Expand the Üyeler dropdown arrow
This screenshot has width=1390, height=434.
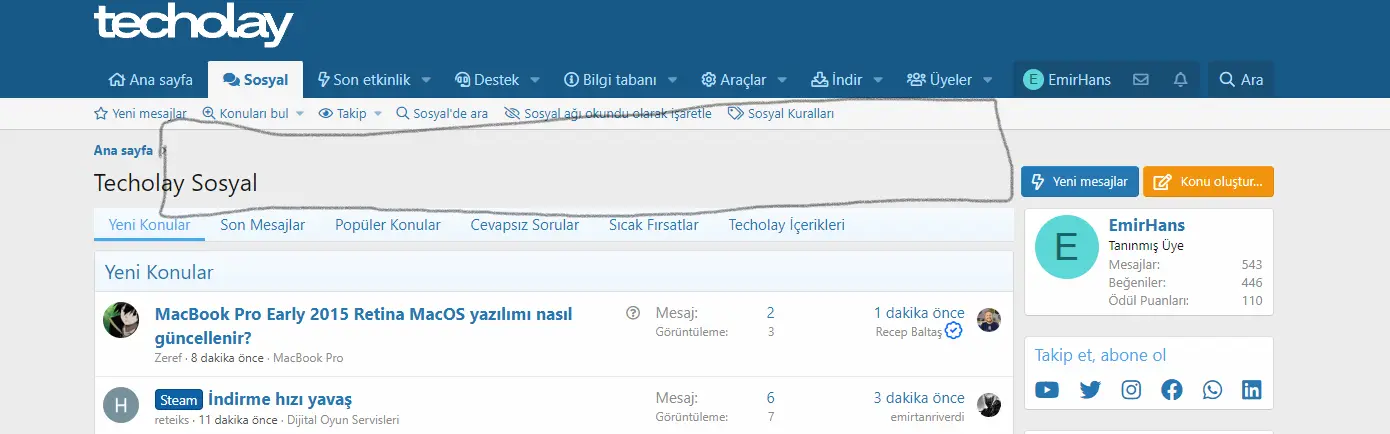coord(988,80)
